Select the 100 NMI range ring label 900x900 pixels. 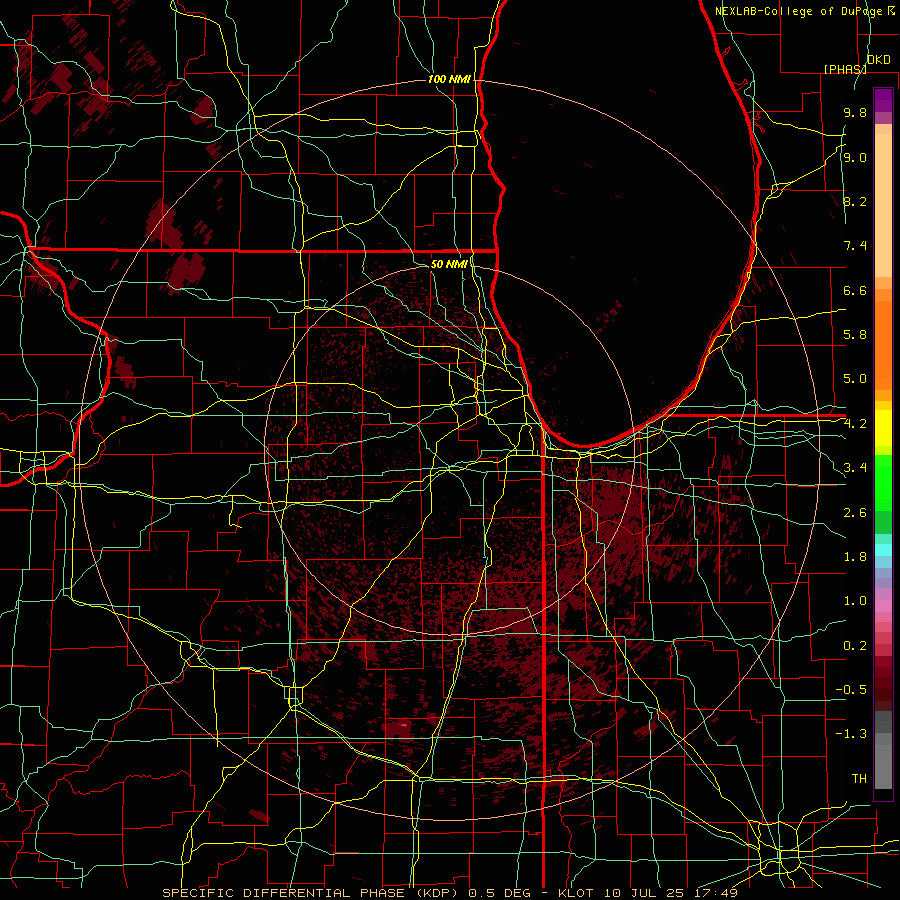[x=449, y=79]
